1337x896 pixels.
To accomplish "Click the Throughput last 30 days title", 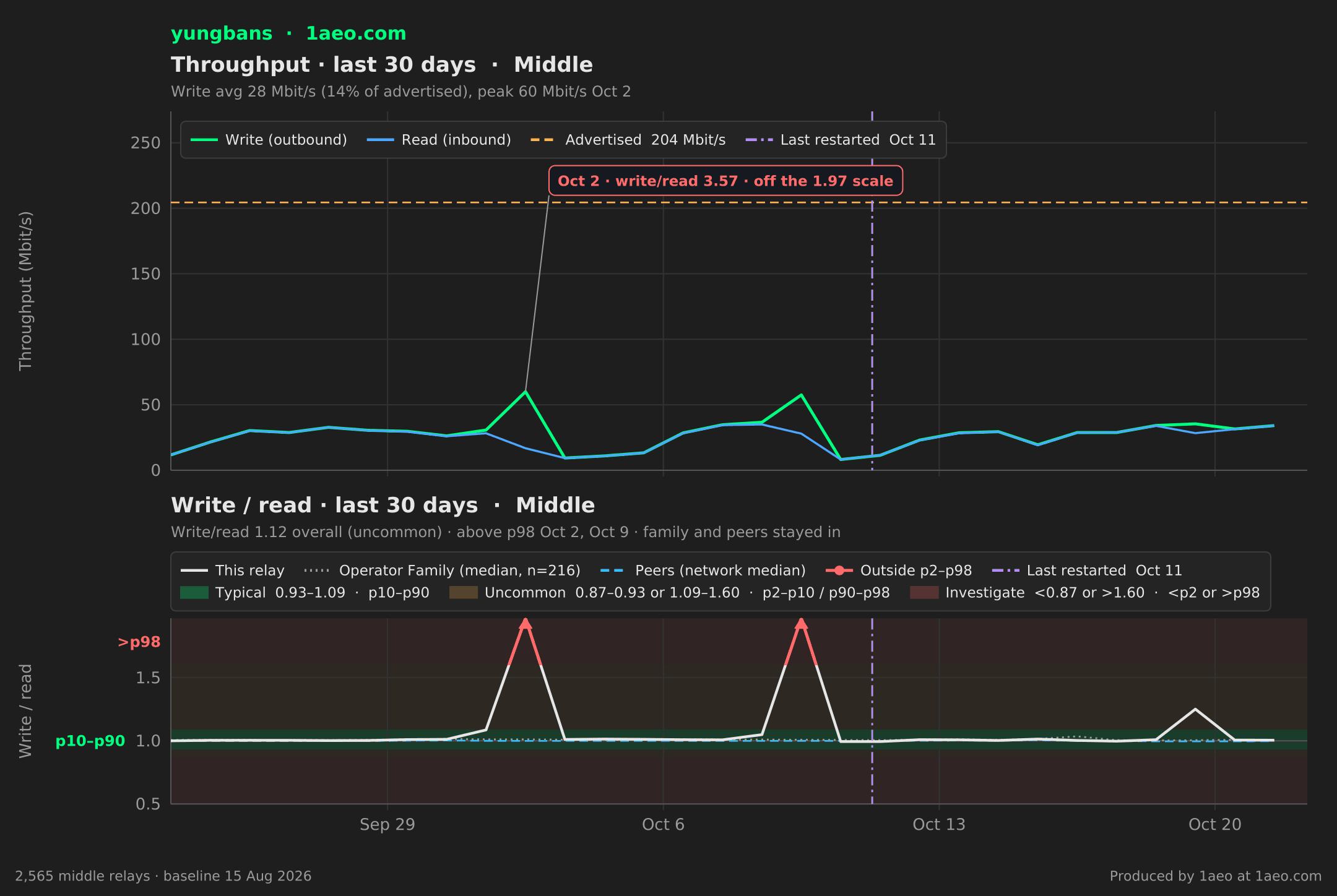I will click(x=382, y=65).
